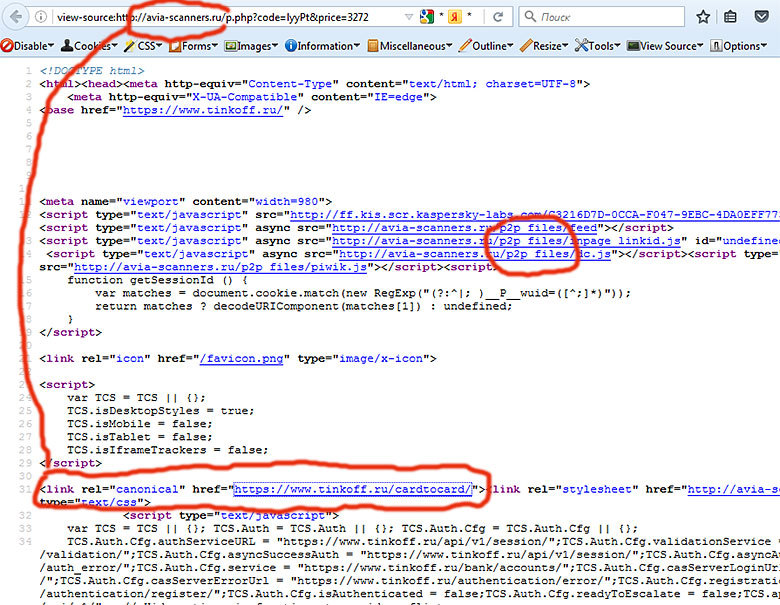Screen dimensions: 780x605
Task: Click the search magnifier icon
Action: (x=530, y=16)
